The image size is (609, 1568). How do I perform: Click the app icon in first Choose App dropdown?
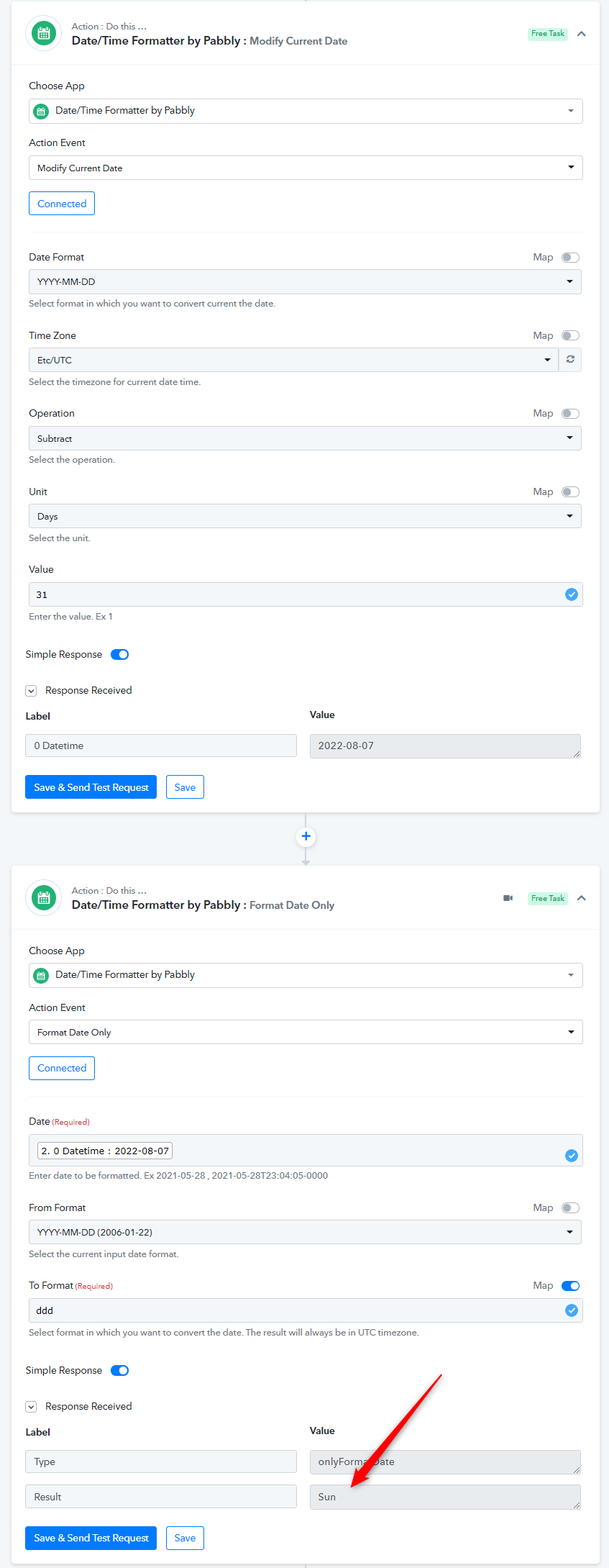(42, 111)
